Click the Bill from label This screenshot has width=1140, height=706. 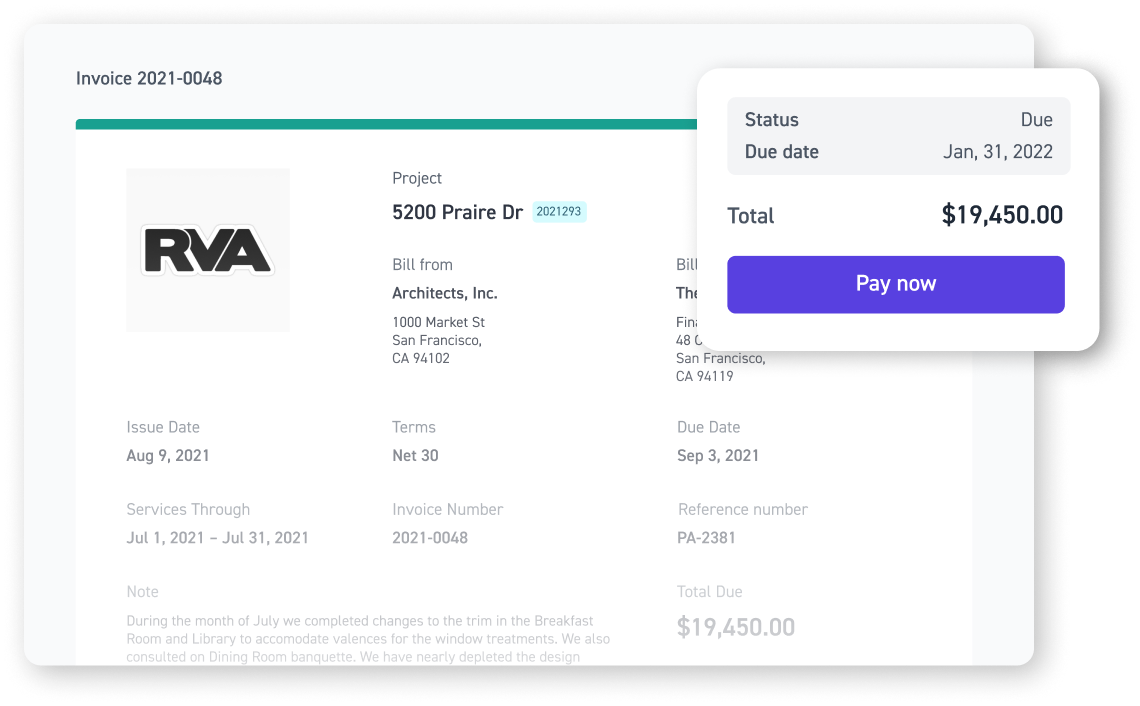tap(422, 265)
